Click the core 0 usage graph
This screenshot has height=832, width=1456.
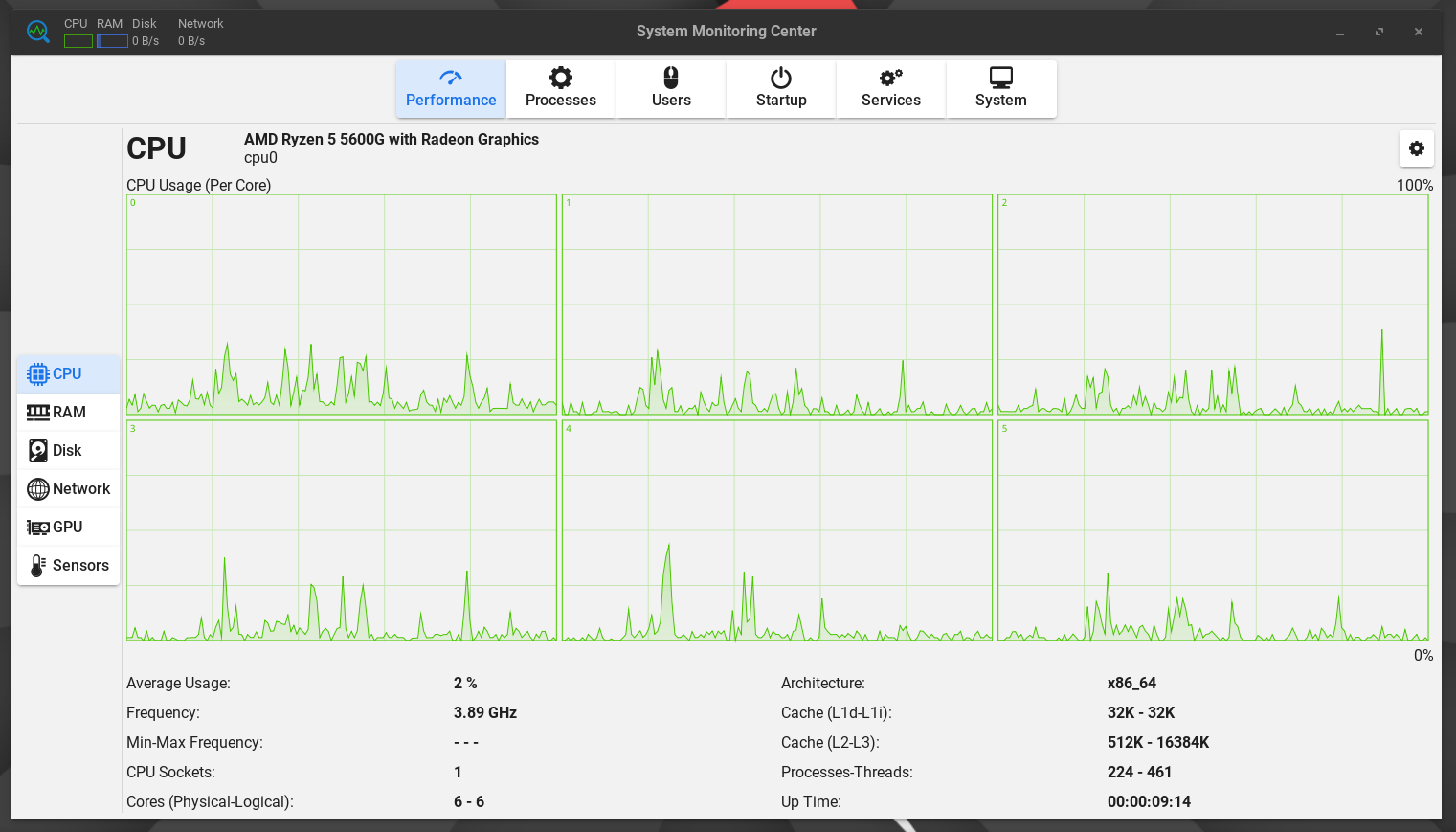pyautogui.click(x=341, y=304)
